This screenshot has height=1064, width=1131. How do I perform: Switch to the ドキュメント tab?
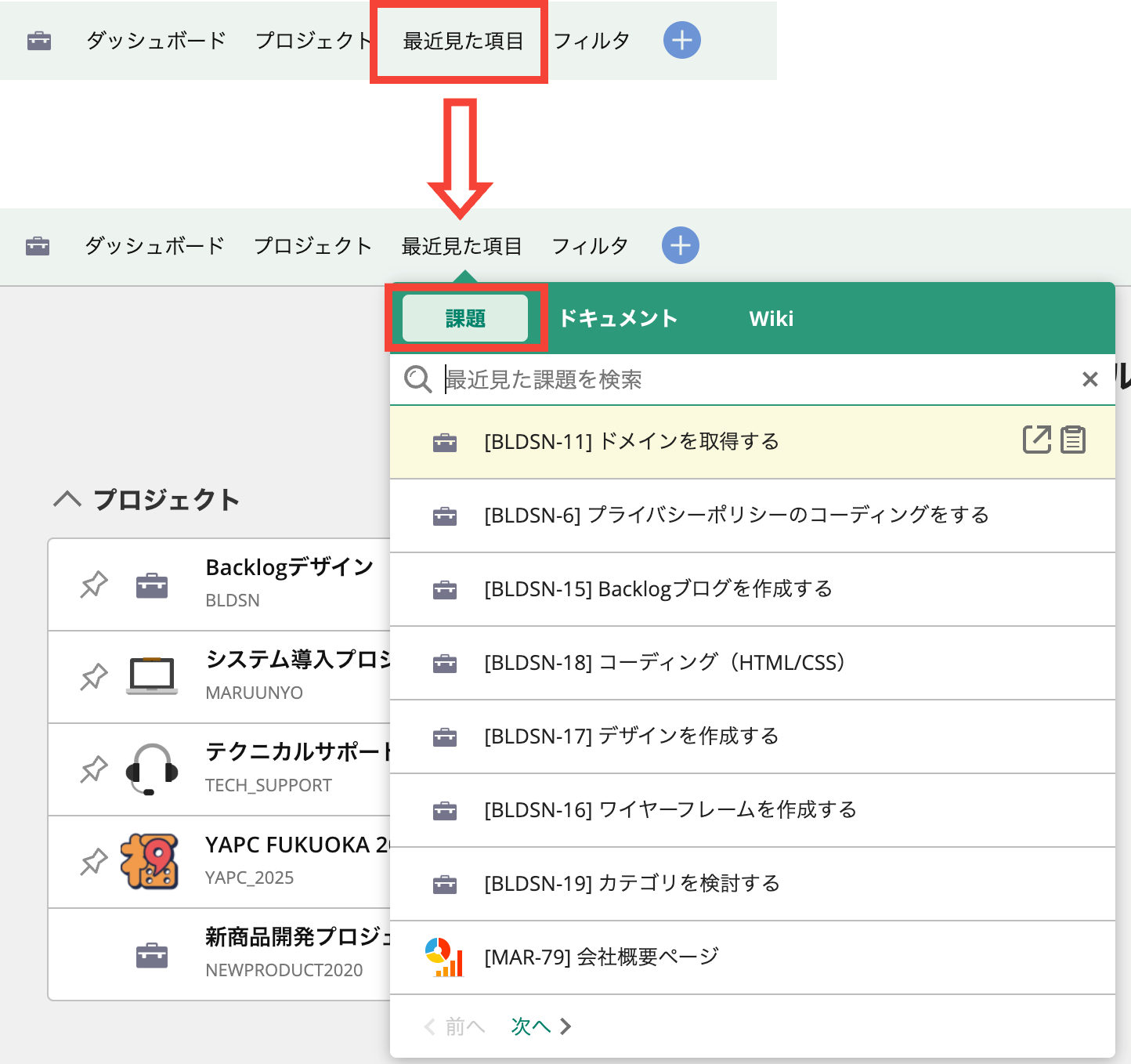[618, 318]
